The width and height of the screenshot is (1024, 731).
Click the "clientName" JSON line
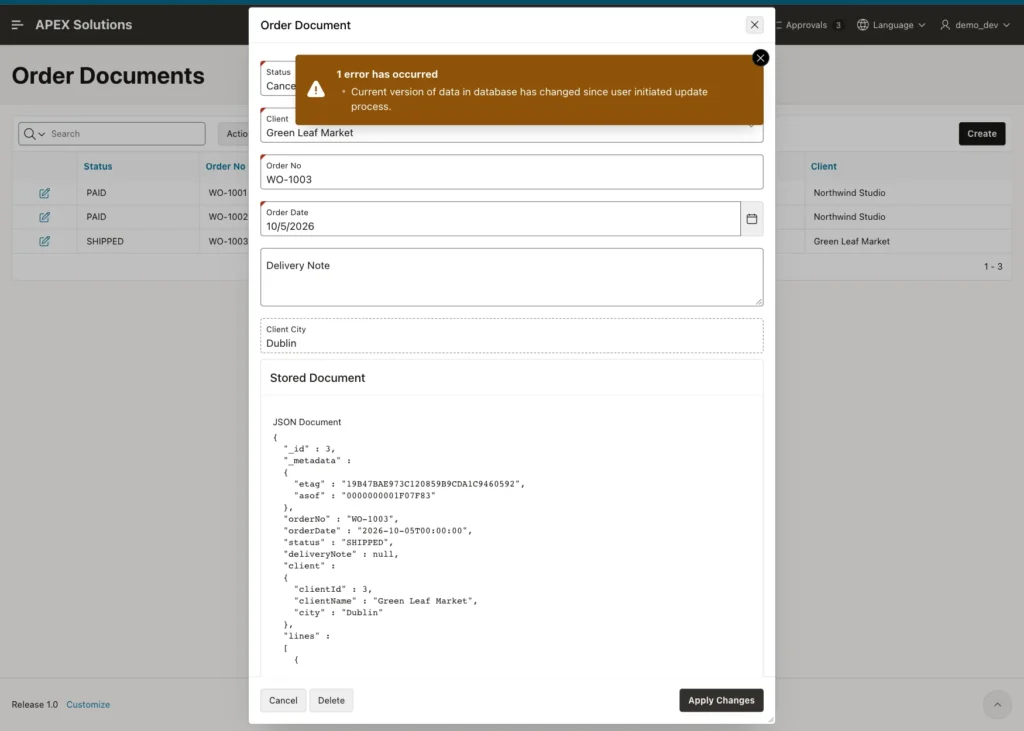click(x=385, y=601)
